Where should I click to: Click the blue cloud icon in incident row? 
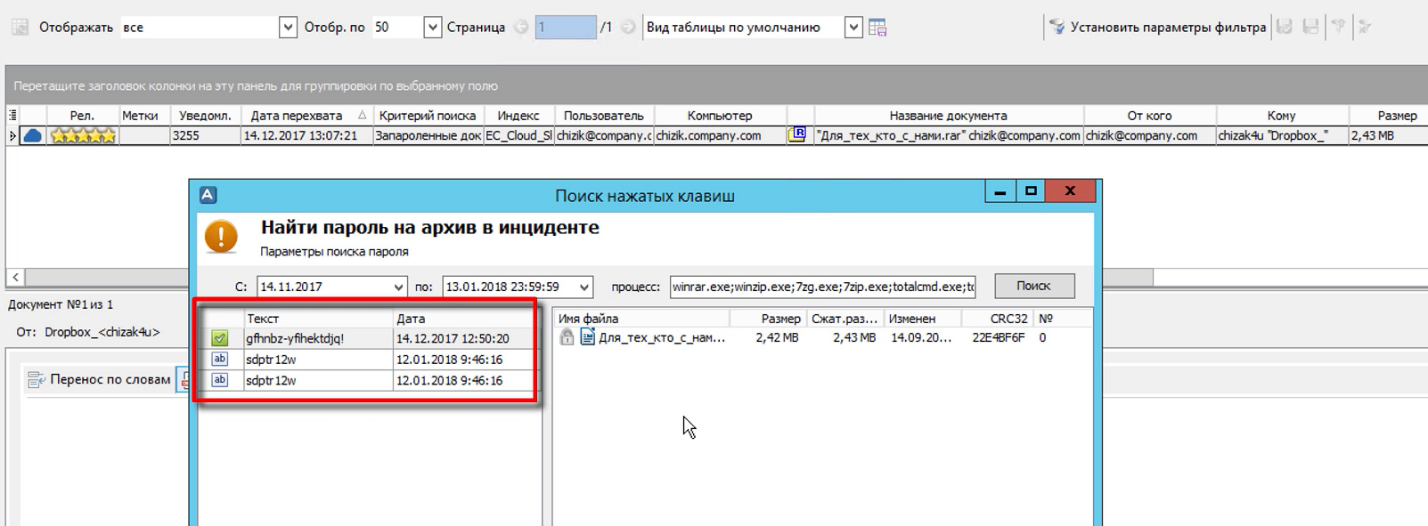pyautogui.click(x=33, y=136)
